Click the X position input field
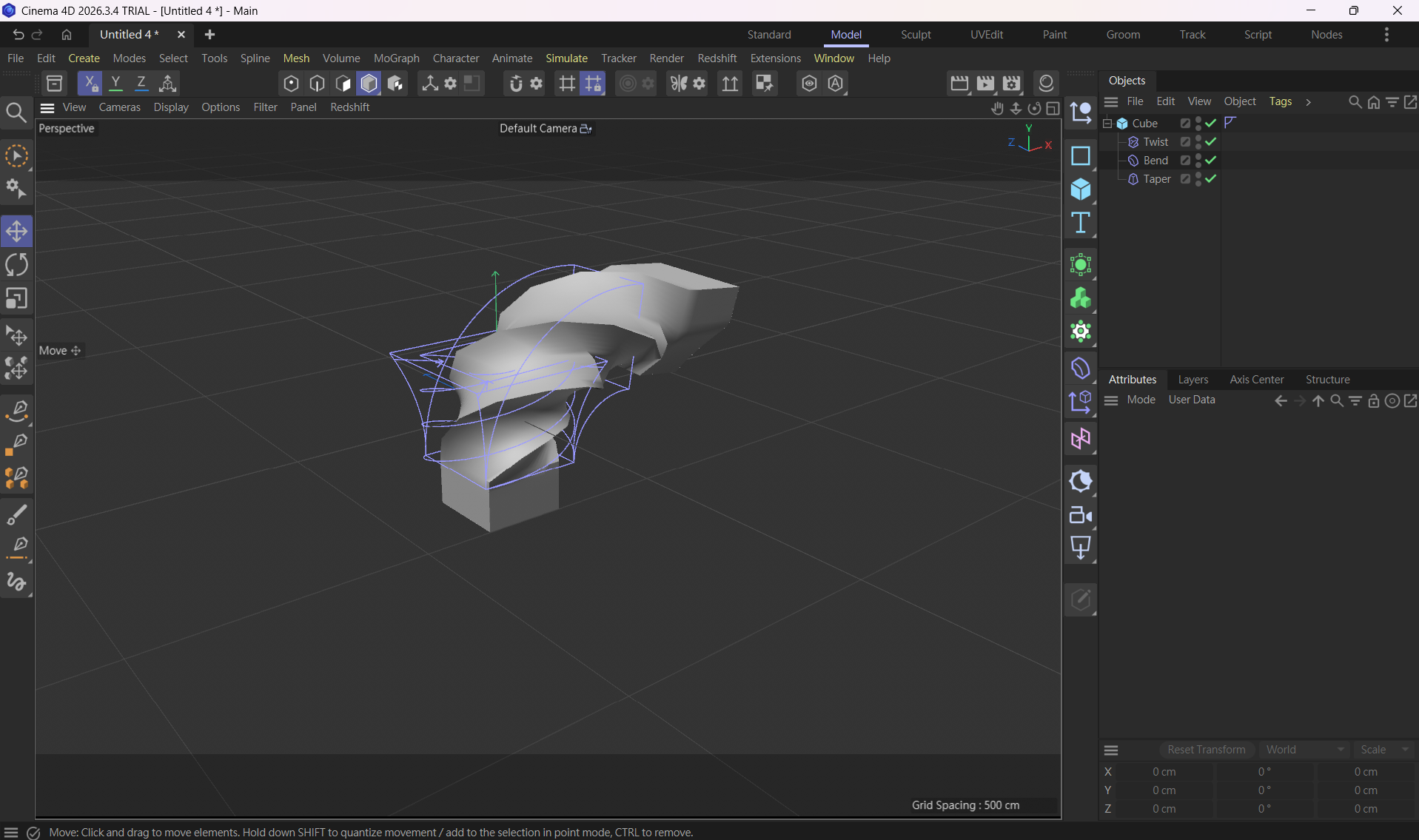The height and width of the screenshot is (840, 1419). pos(1164,771)
